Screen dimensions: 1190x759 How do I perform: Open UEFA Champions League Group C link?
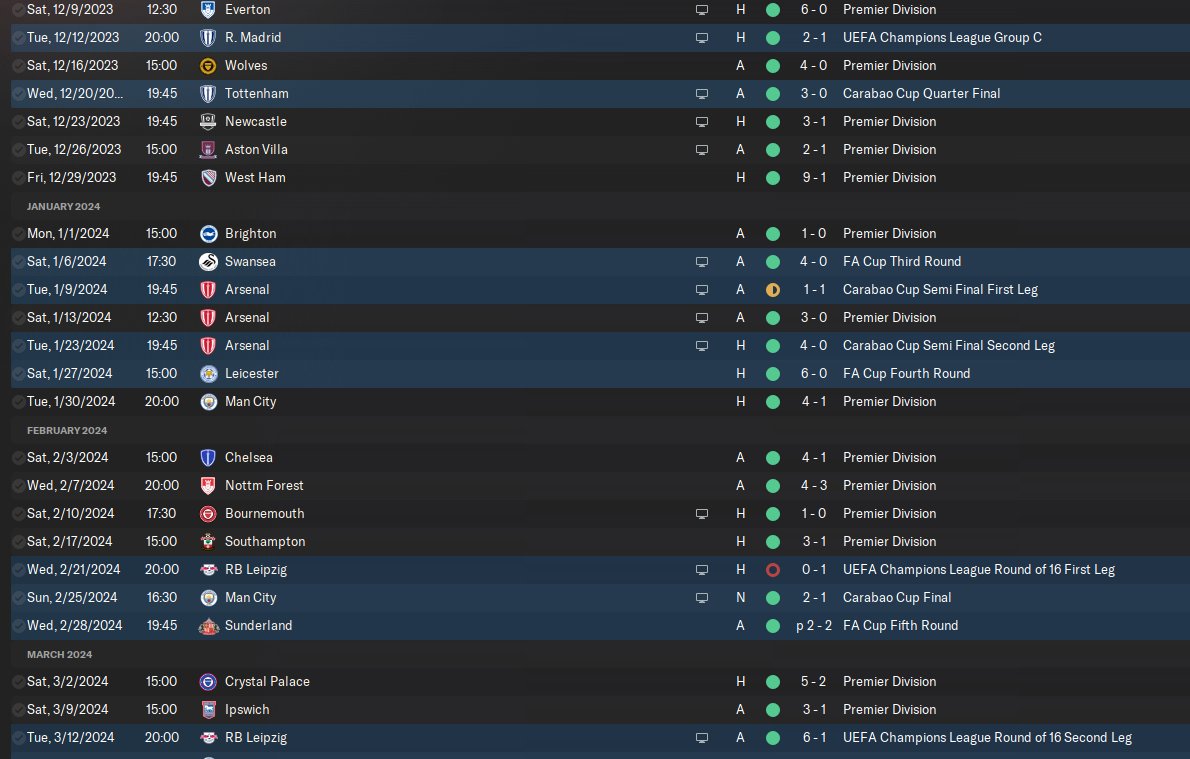pyautogui.click(x=942, y=38)
